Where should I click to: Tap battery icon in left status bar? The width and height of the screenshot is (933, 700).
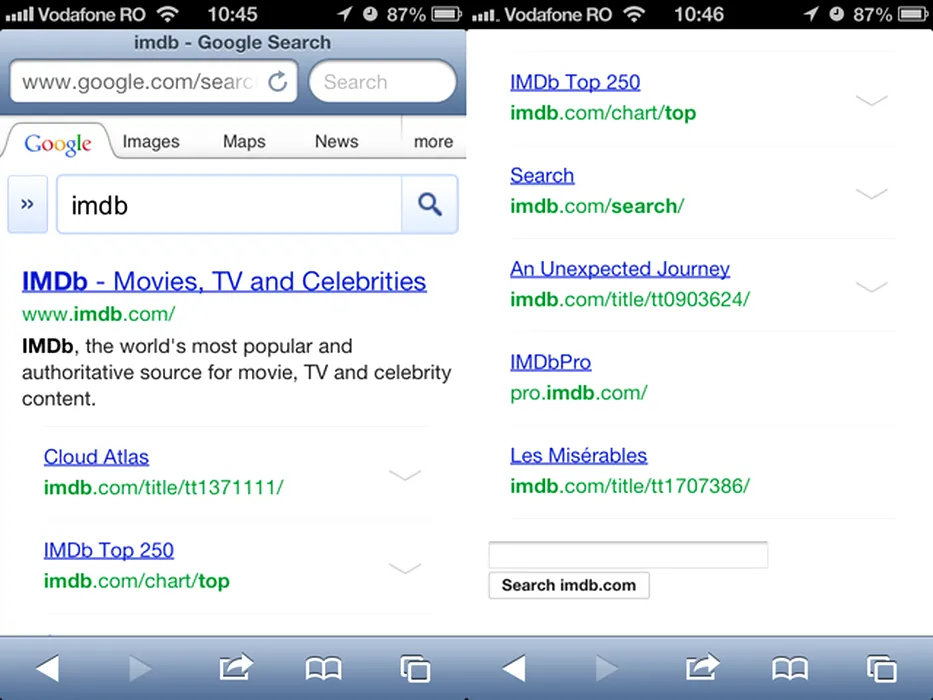point(446,14)
